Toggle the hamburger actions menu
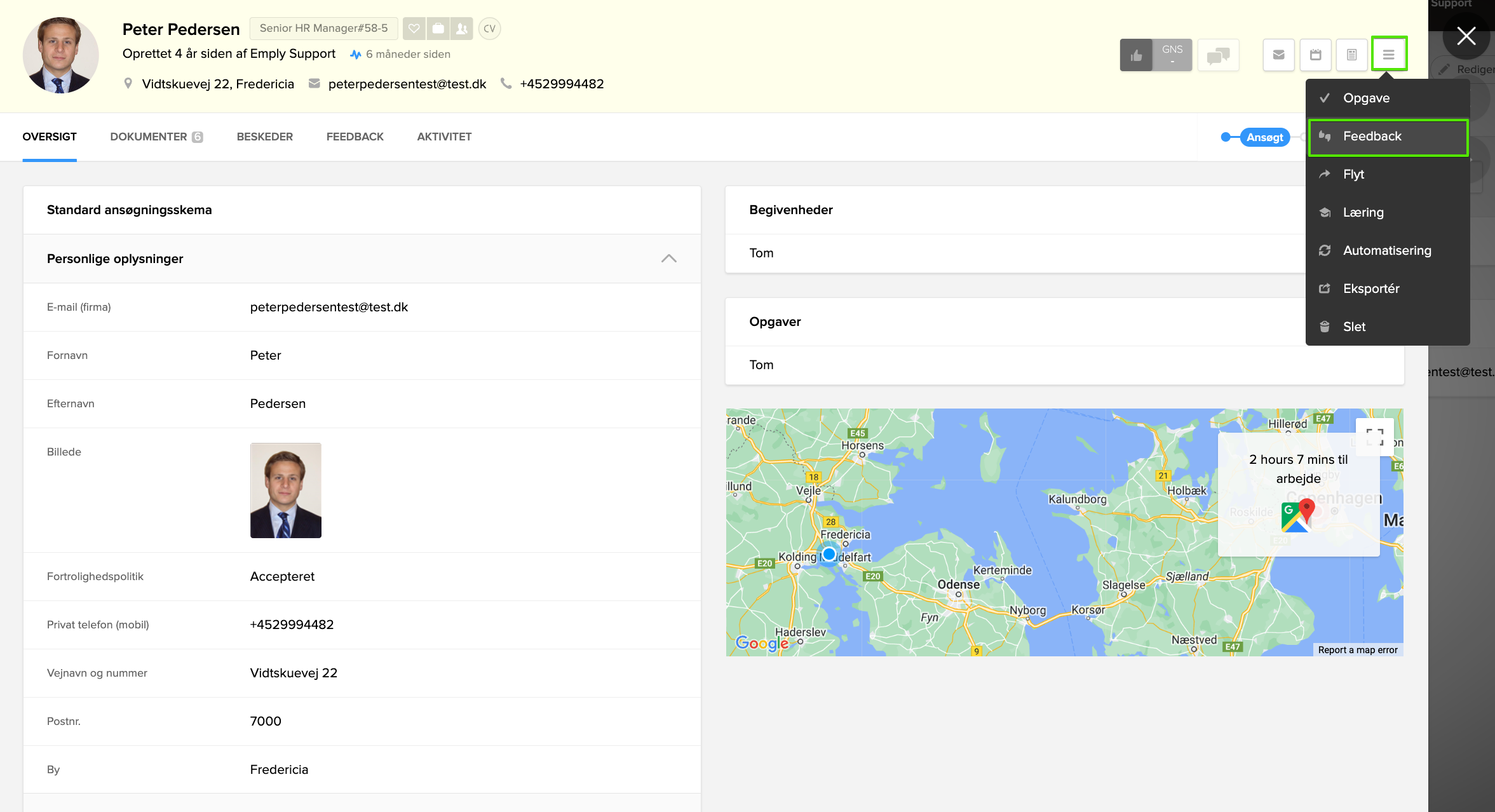The width and height of the screenshot is (1495, 812). tap(1388, 55)
